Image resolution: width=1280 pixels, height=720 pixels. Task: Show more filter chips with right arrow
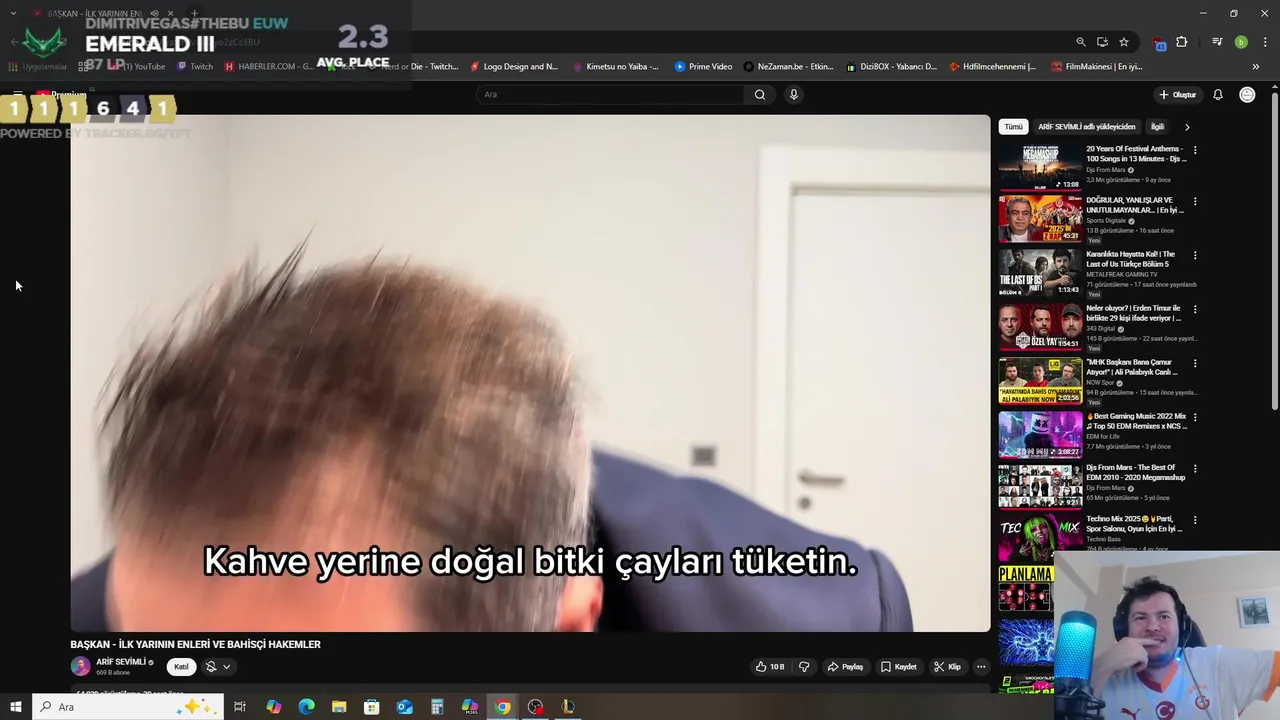coord(1187,127)
